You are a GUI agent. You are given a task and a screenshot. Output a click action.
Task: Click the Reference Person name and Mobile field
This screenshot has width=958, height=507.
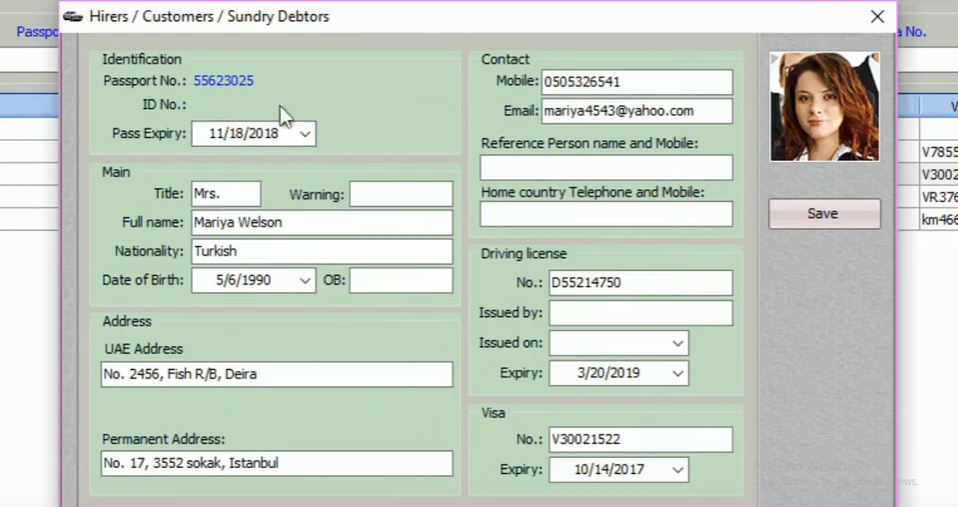[606, 167]
